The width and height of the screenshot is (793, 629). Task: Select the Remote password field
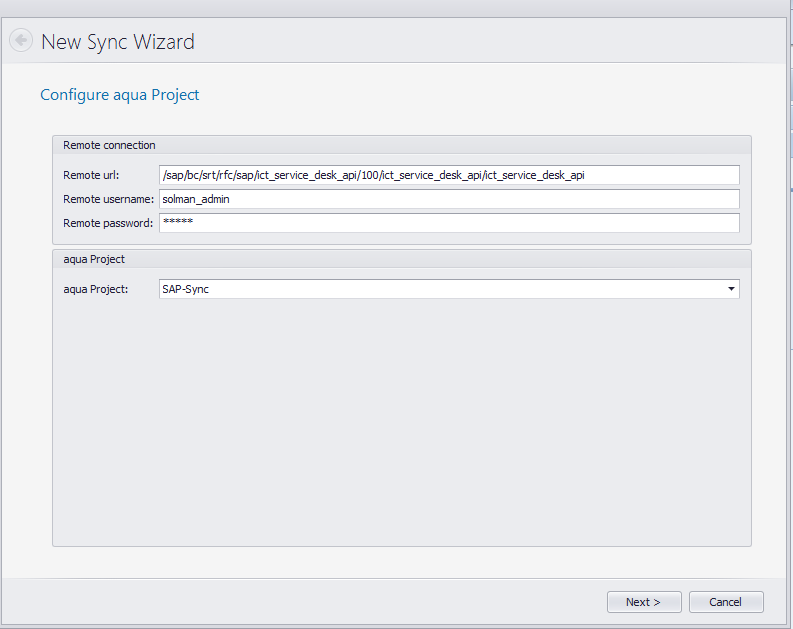click(x=448, y=223)
